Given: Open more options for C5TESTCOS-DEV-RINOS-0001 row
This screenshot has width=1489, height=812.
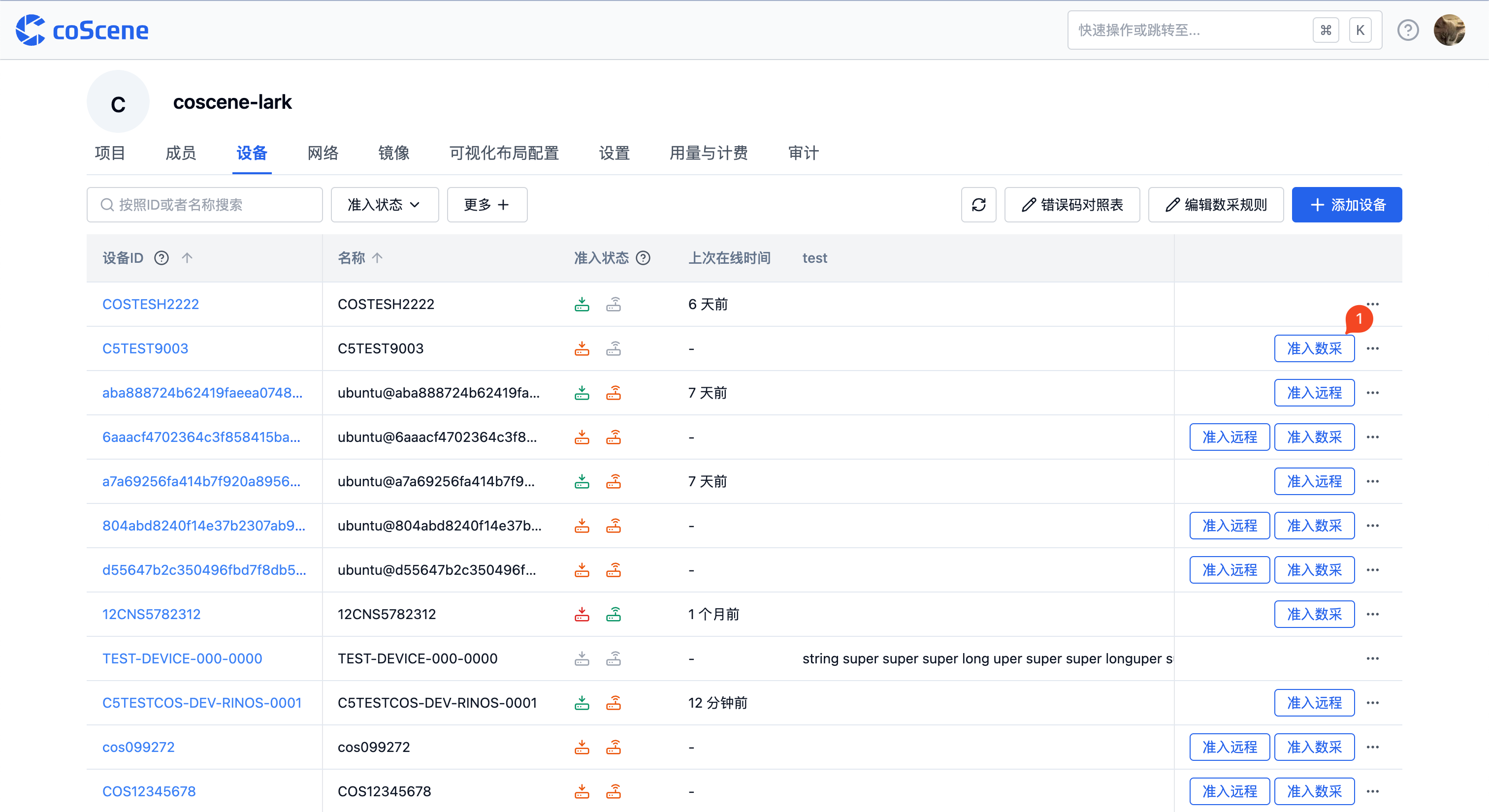Looking at the screenshot, I should click(x=1372, y=703).
